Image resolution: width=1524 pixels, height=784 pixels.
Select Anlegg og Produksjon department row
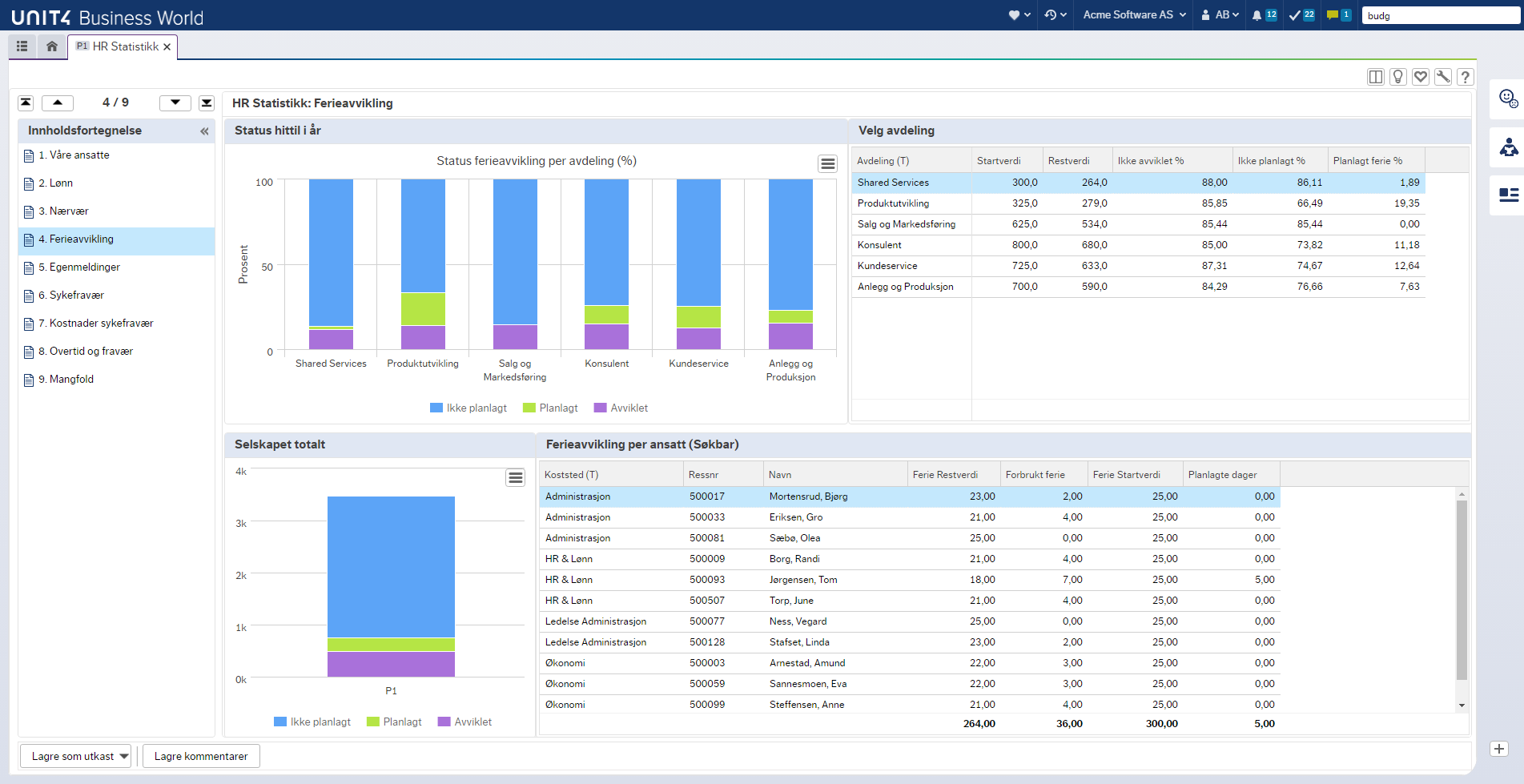coord(1138,287)
